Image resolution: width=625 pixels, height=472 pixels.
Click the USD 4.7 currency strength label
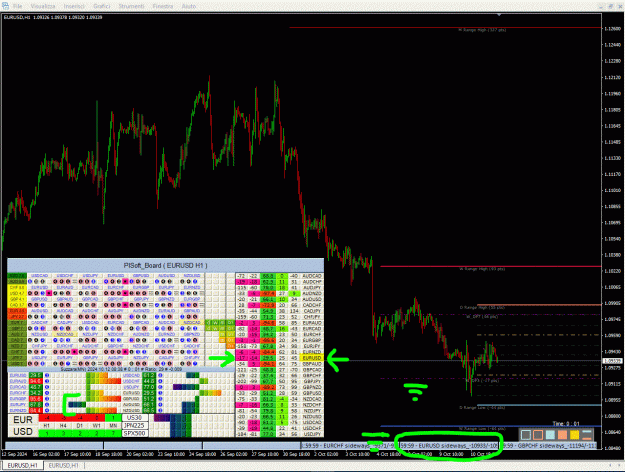(17, 293)
